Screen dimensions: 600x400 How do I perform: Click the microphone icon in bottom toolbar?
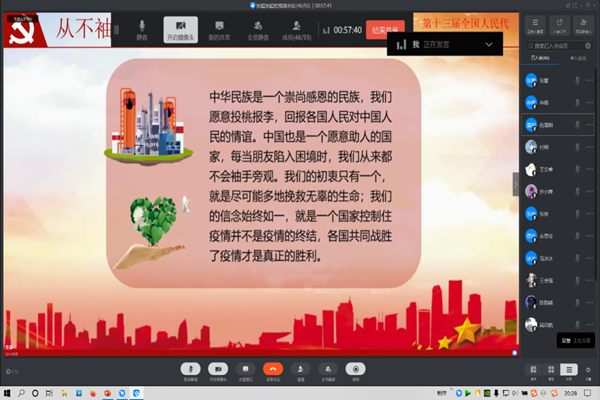coord(190,369)
